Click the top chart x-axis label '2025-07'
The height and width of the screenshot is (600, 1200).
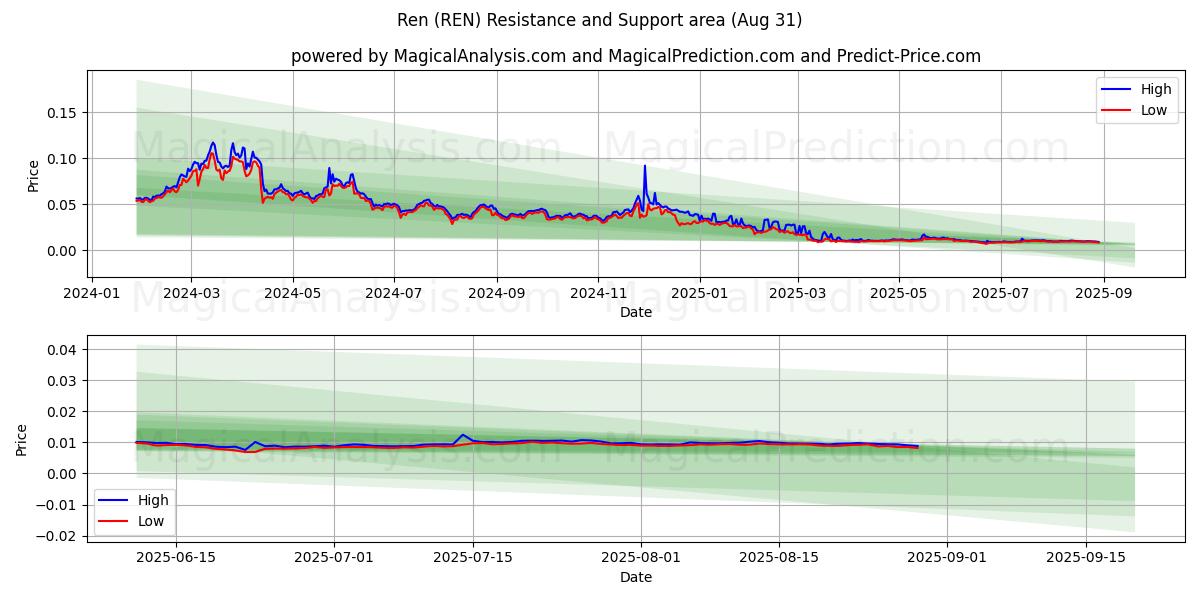point(1000,294)
